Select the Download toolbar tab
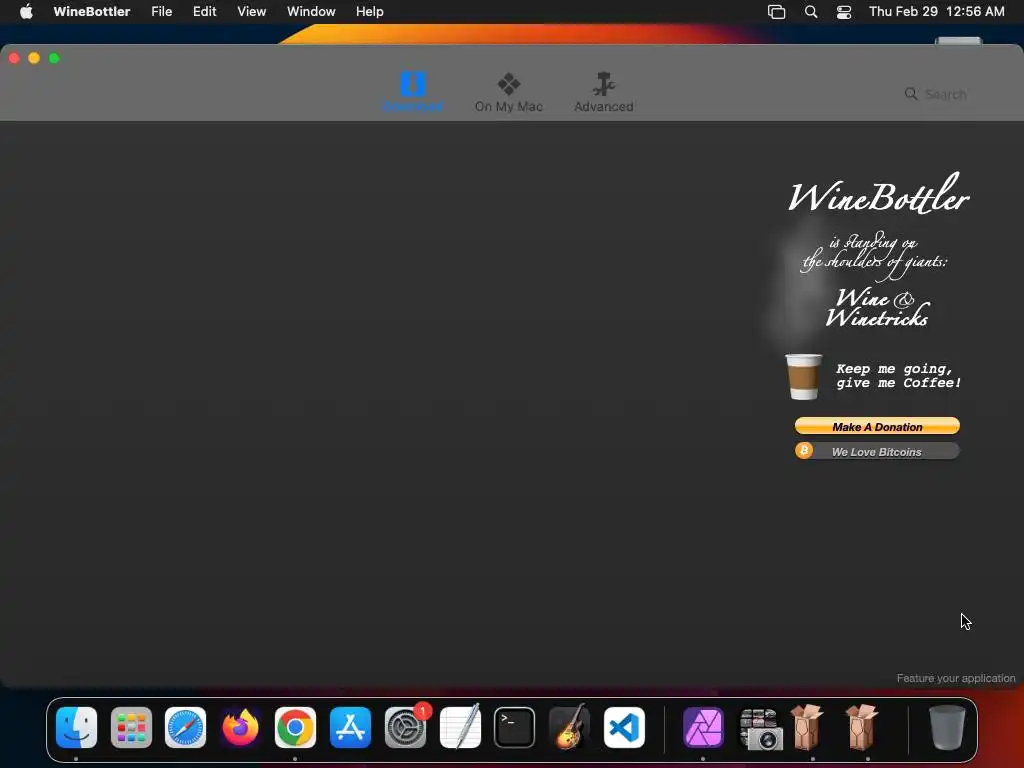The image size is (1024, 768). (413, 91)
